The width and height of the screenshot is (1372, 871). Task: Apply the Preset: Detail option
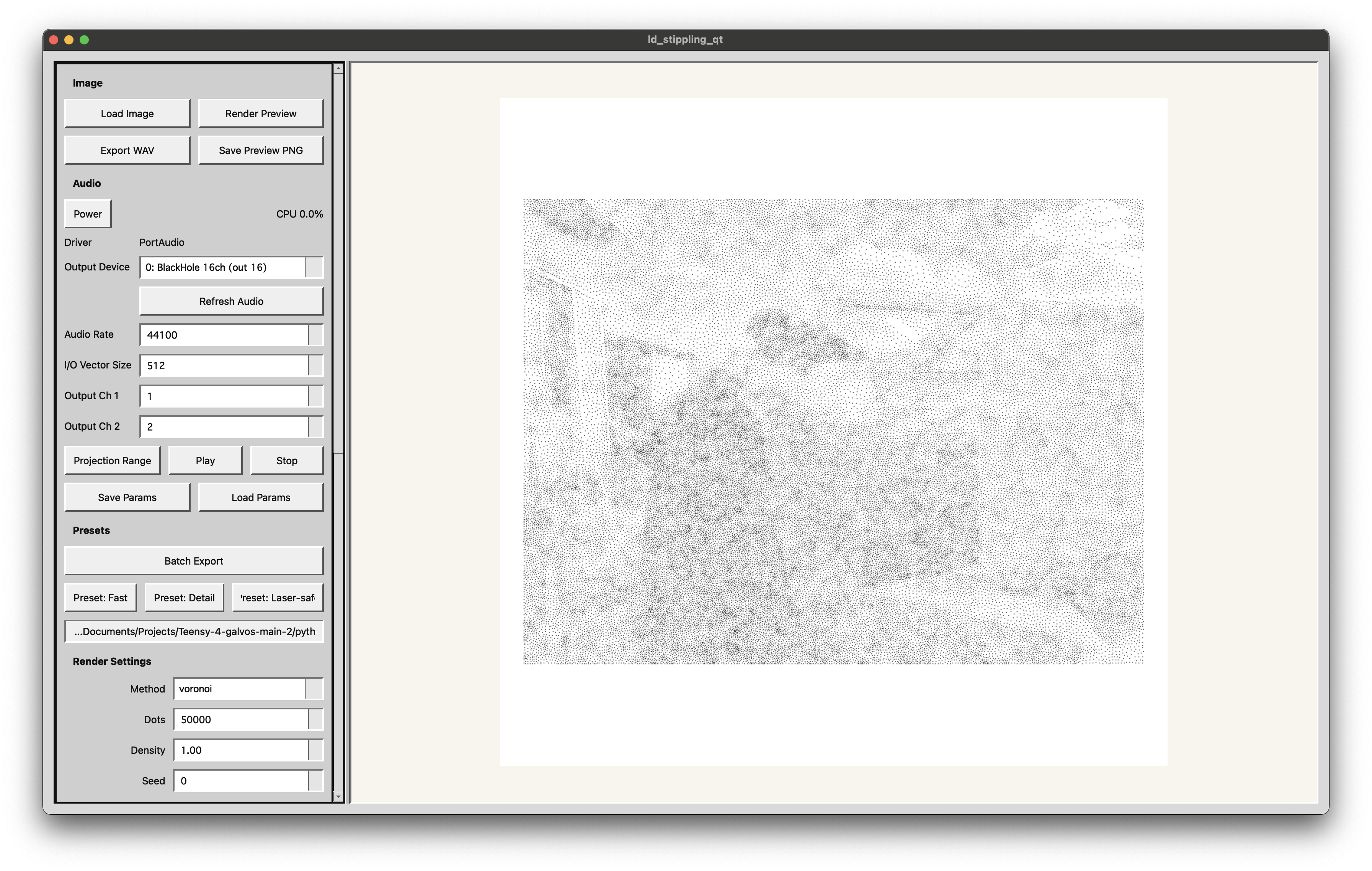pyautogui.click(x=184, y=598)
